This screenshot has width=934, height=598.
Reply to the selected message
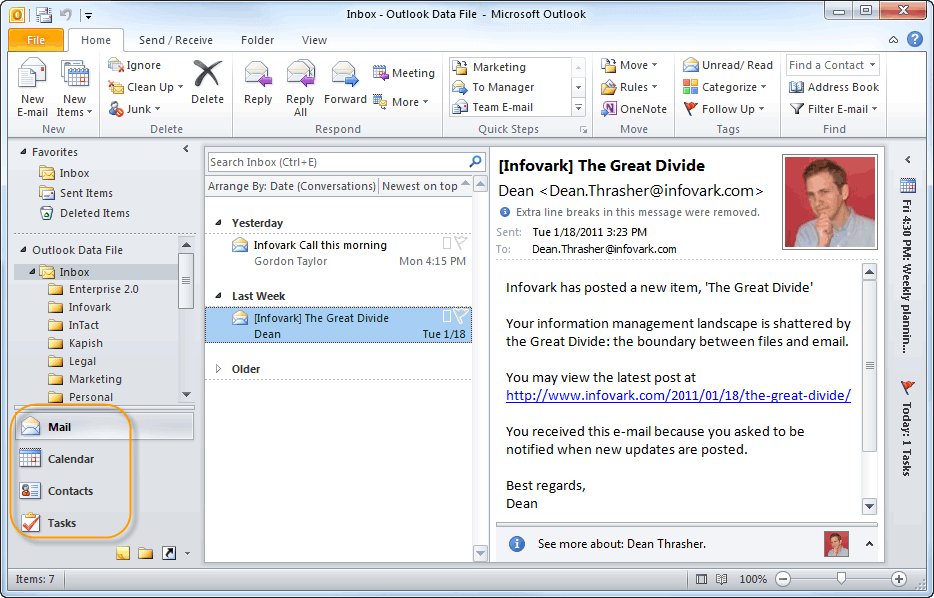[x=258, y=83]
